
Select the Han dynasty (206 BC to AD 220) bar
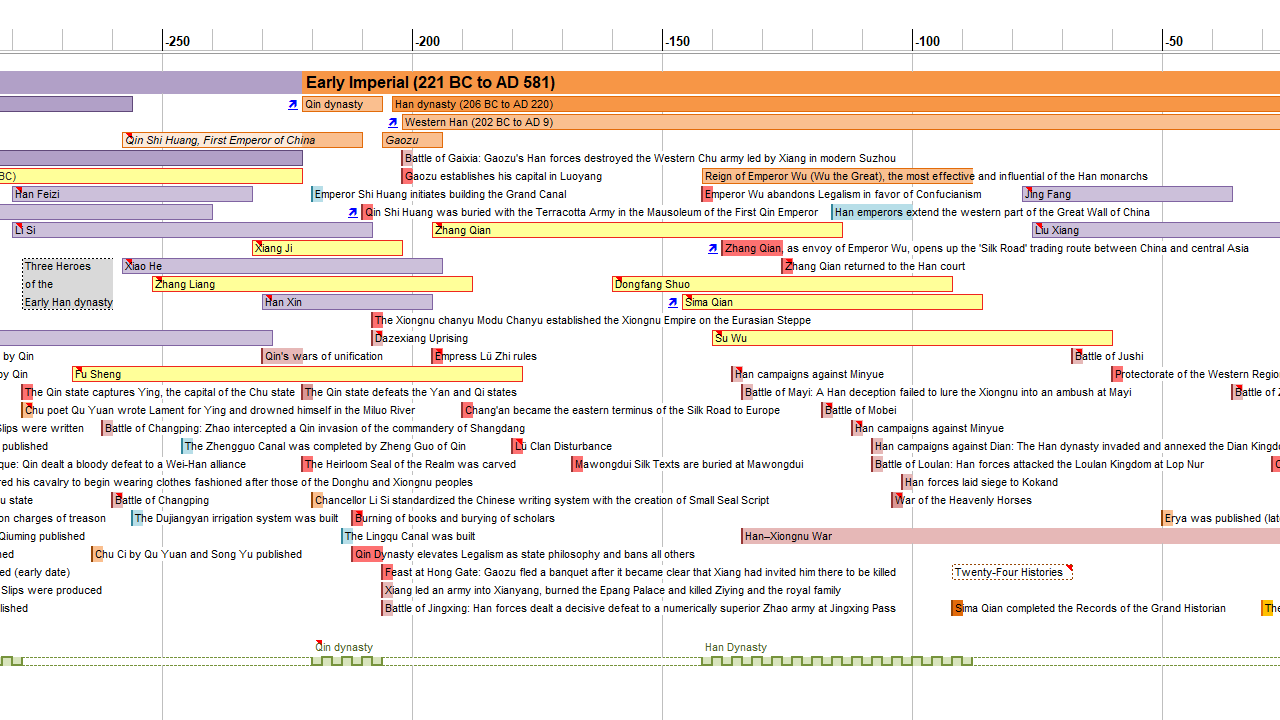[x=835, y=104]
